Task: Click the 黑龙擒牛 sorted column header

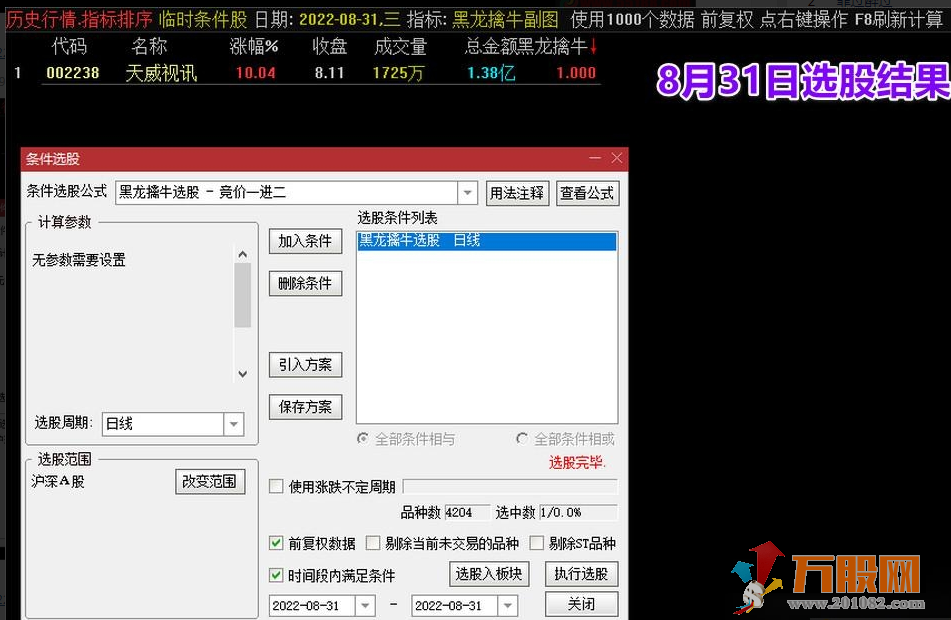Action: 557,46
